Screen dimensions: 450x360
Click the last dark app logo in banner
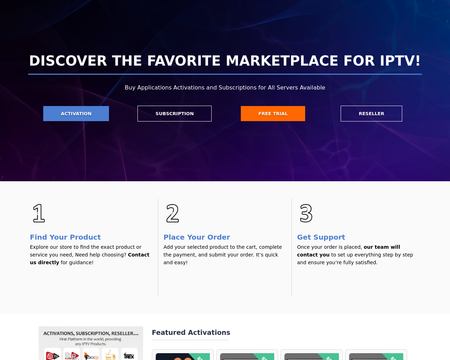pyautogui.click(x=129, y=355)
